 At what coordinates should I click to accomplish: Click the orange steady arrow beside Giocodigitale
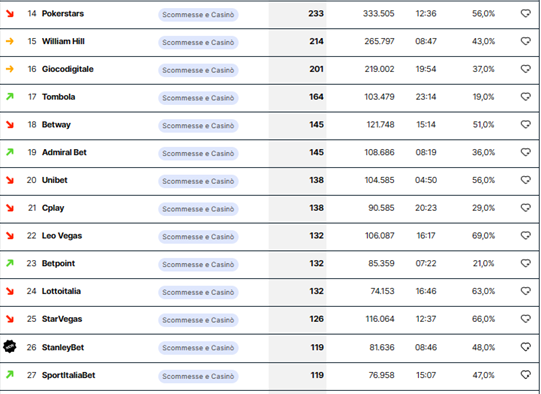(x=10, y=69)
